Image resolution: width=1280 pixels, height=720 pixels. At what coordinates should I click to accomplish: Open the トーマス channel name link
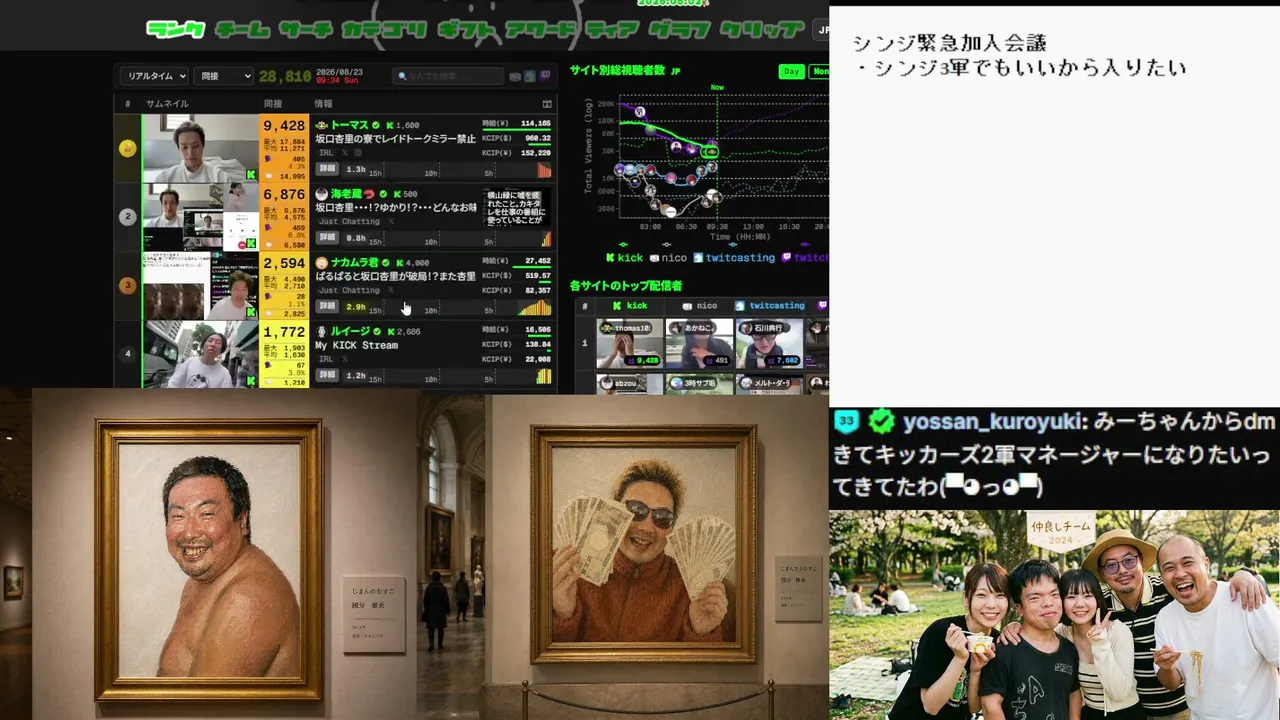349,125
